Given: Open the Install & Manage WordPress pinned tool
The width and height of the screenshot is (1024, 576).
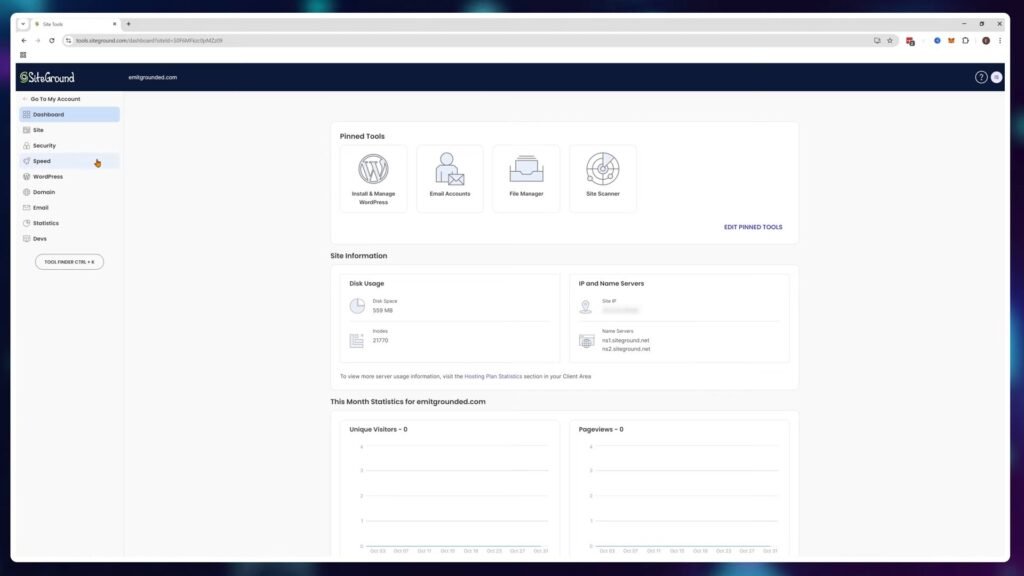Looking at the screenshot, I should (x=373, y=178).
